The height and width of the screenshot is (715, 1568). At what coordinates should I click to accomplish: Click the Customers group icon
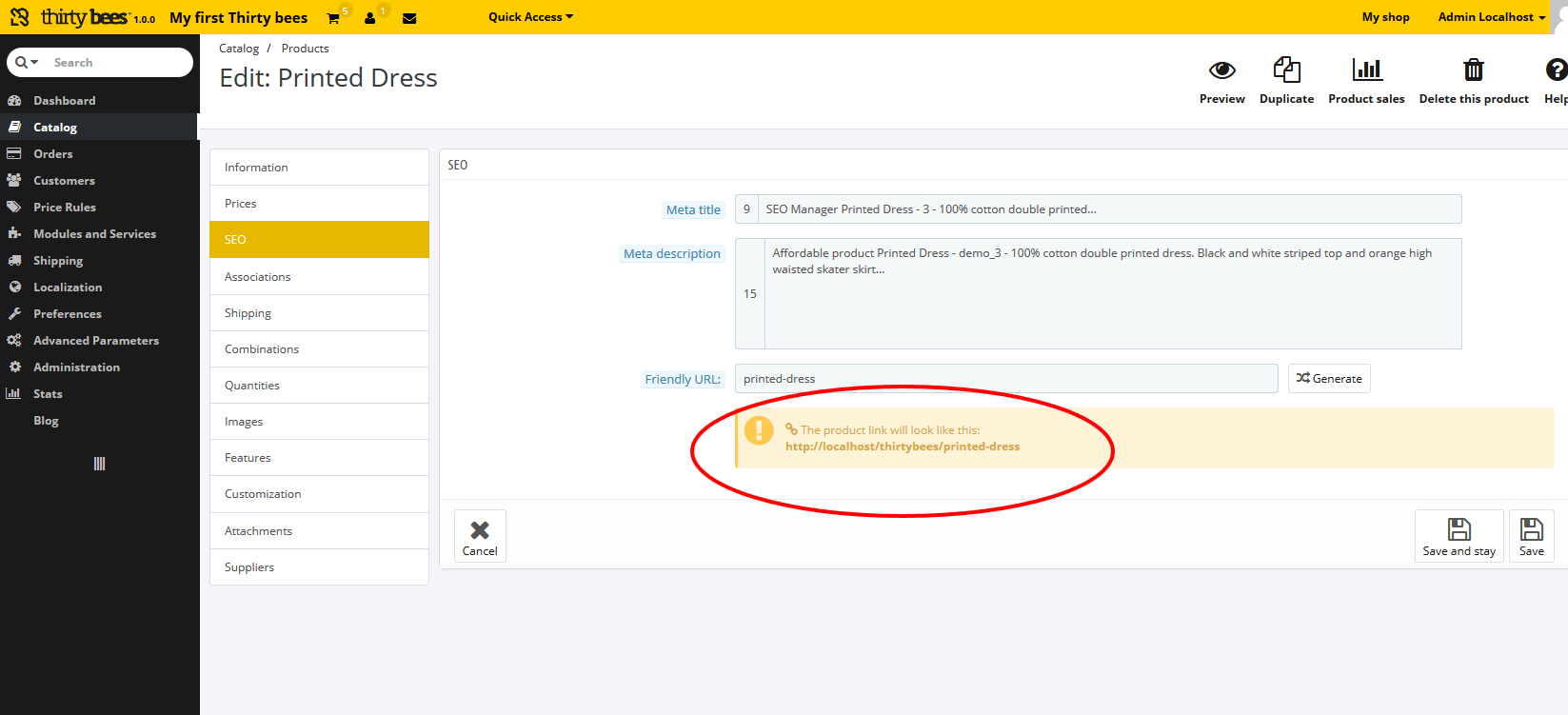tap(14, 180)
